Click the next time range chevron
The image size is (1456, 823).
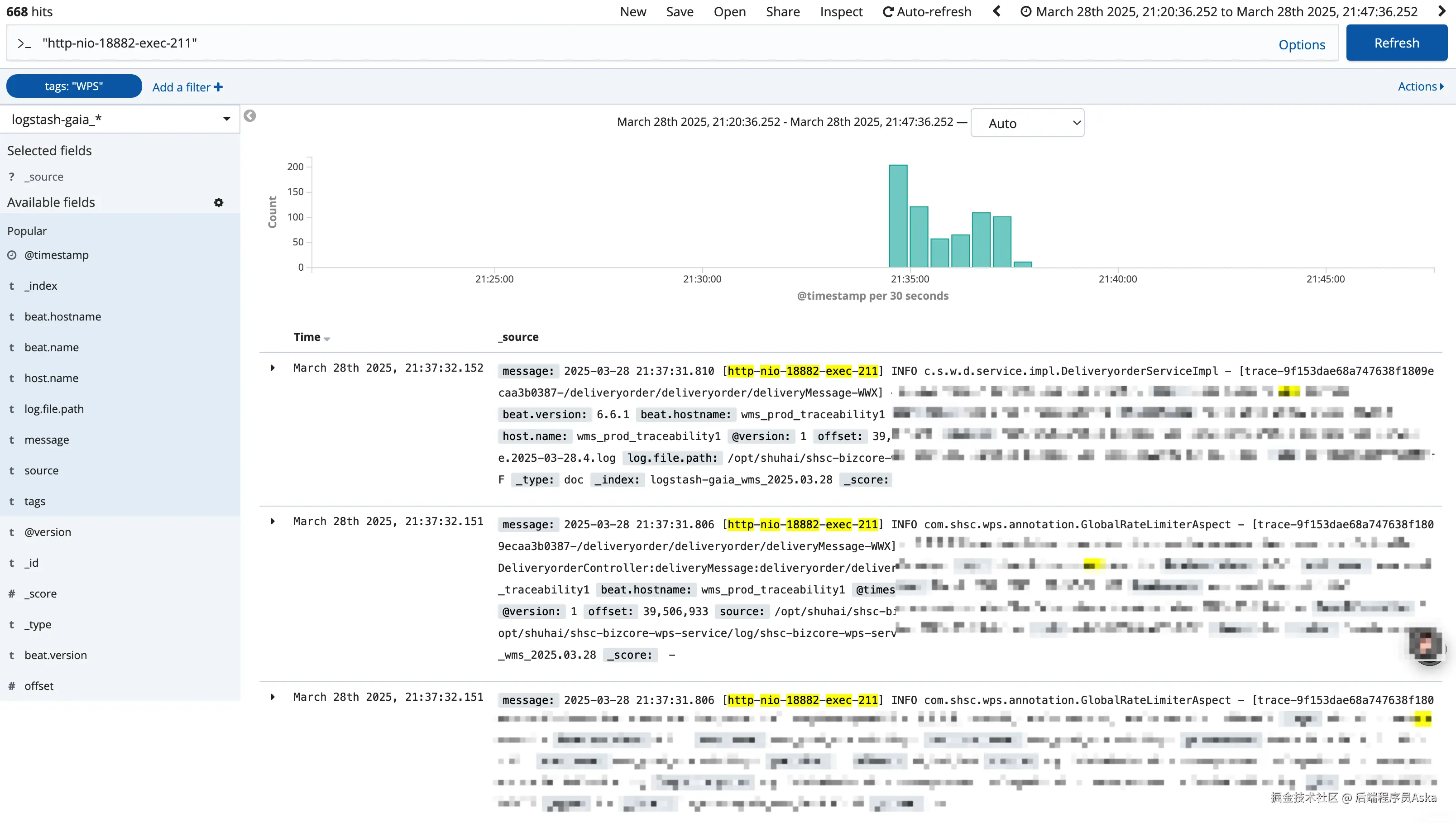pos(1442,11)
